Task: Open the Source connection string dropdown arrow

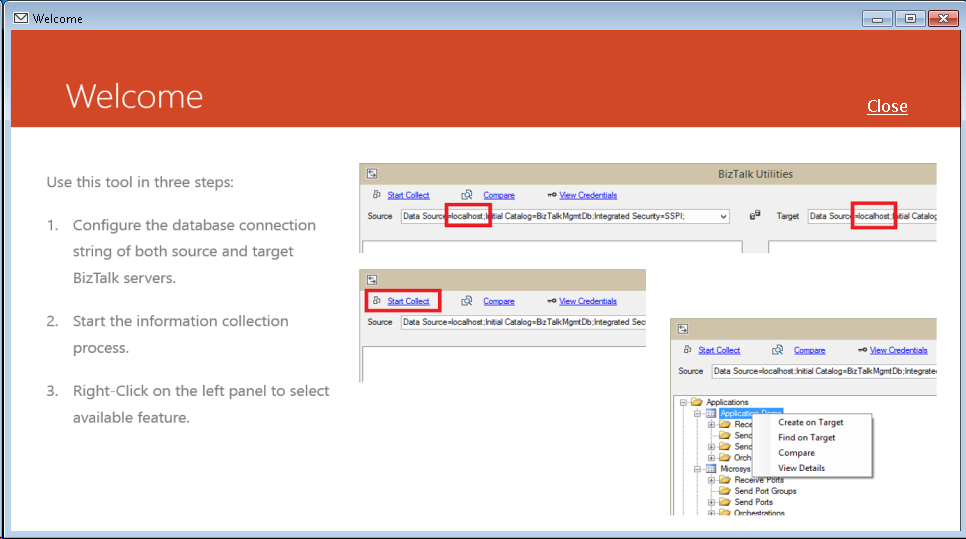Action: point(723,216)
